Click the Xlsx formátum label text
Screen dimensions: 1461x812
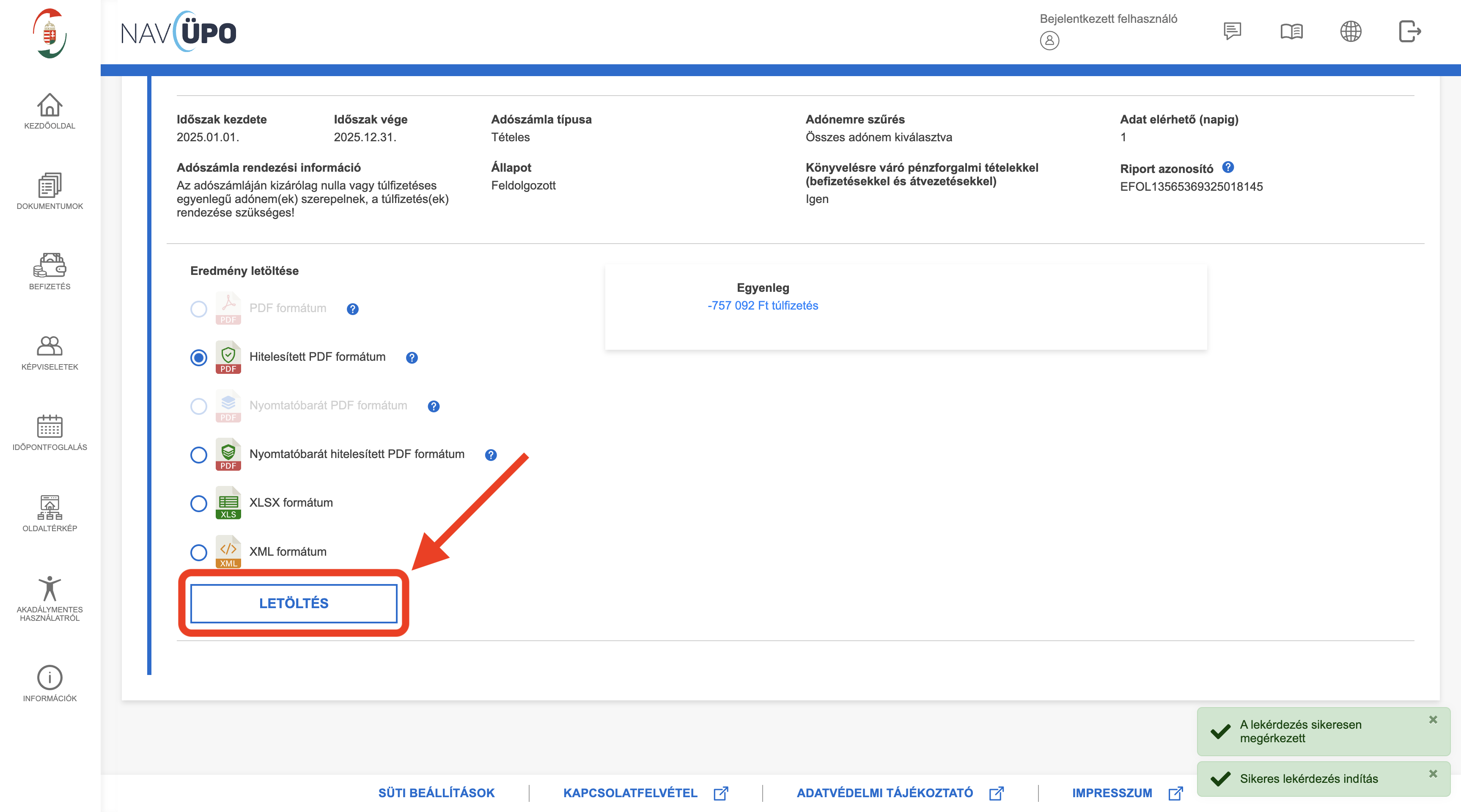(291, 503)
